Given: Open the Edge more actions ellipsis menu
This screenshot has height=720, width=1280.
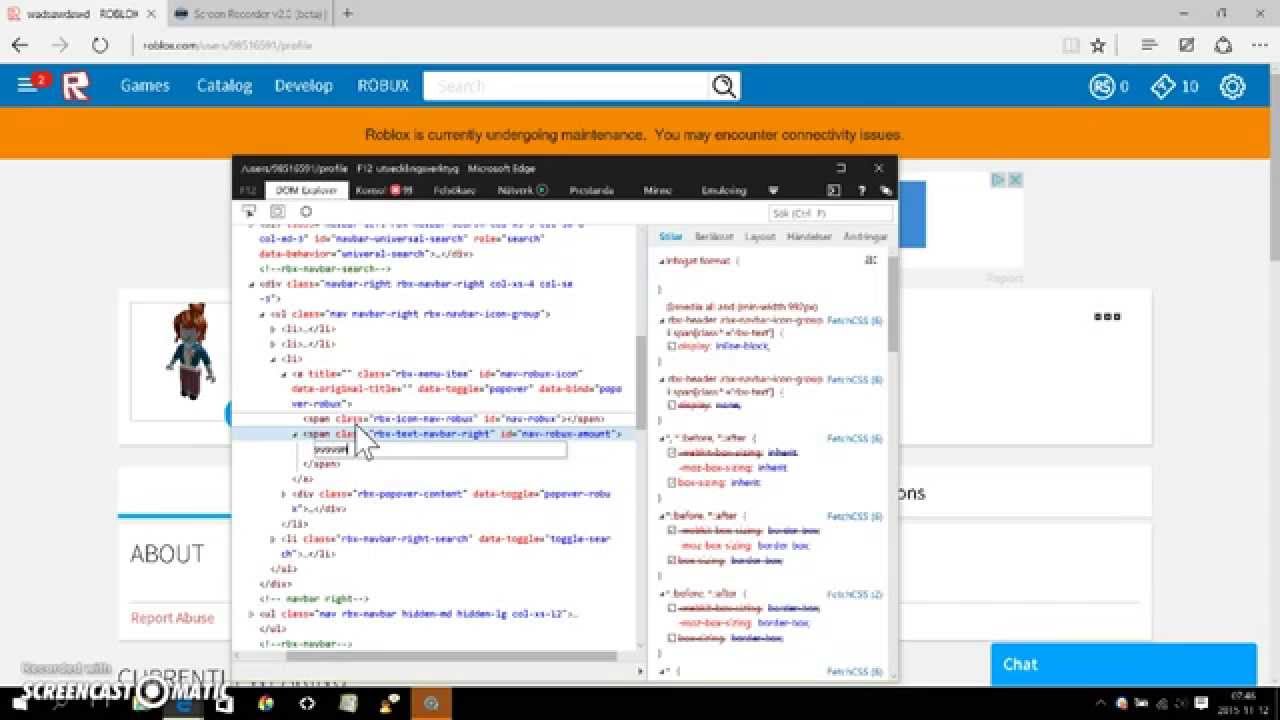Looking at the screenshot, I should point(1260,45).
